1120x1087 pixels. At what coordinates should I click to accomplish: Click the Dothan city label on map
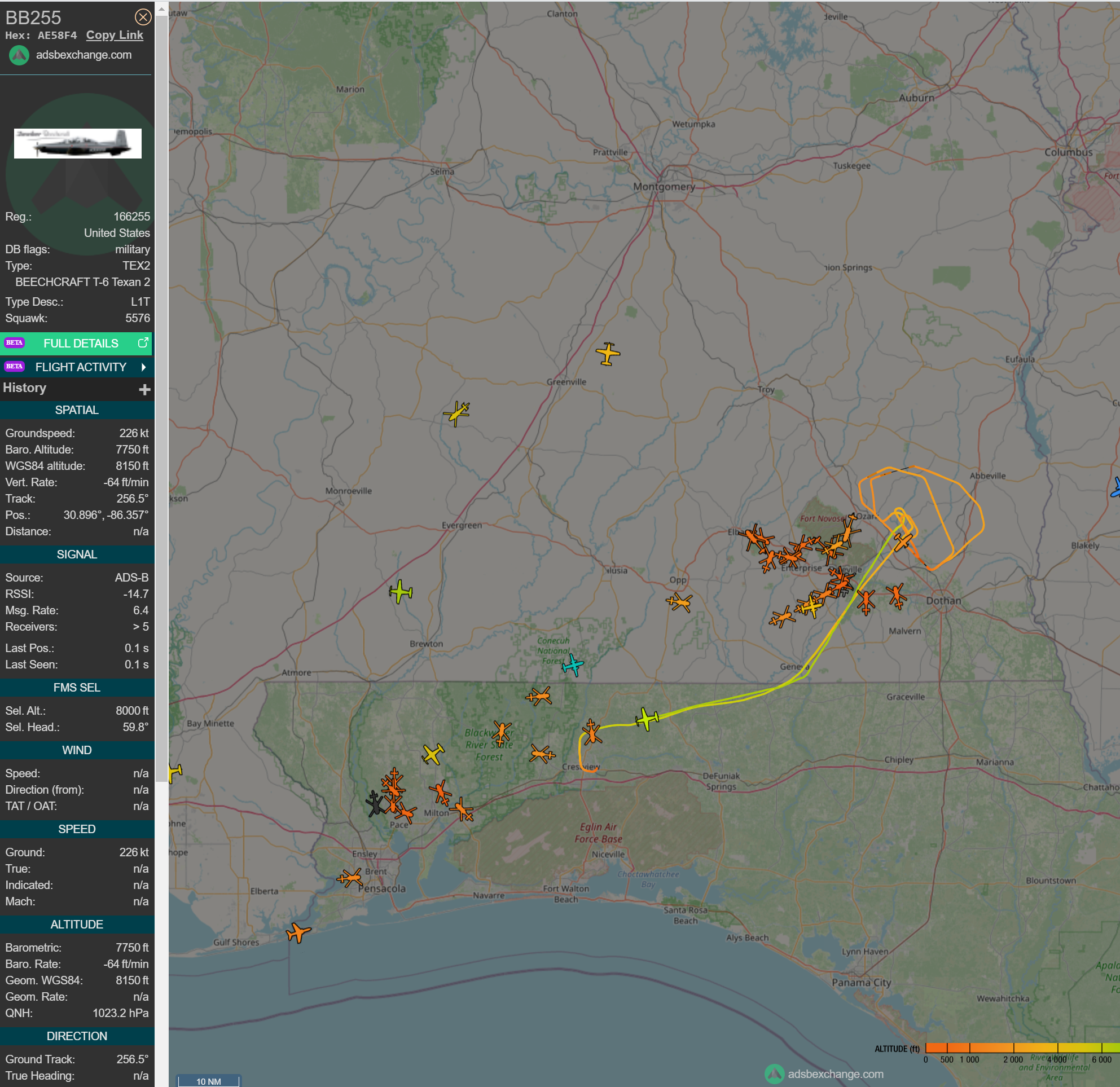(943, 600)
